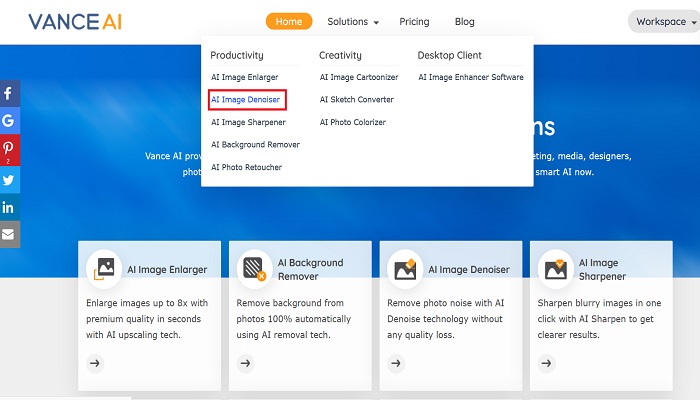This screenshot has width=700, height=400.
Task: Click the Desktop Client column heading
Action: pos(450,55)
